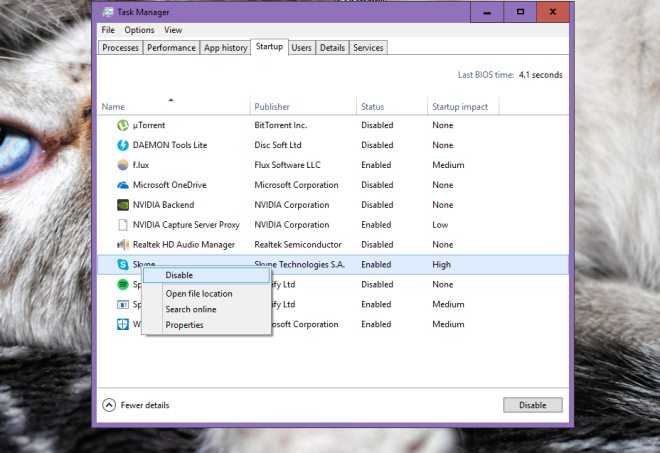The height and width of the screenshot is (453, 660).
Task: Maximize the Task Manager window
Action: click(520, 12)
